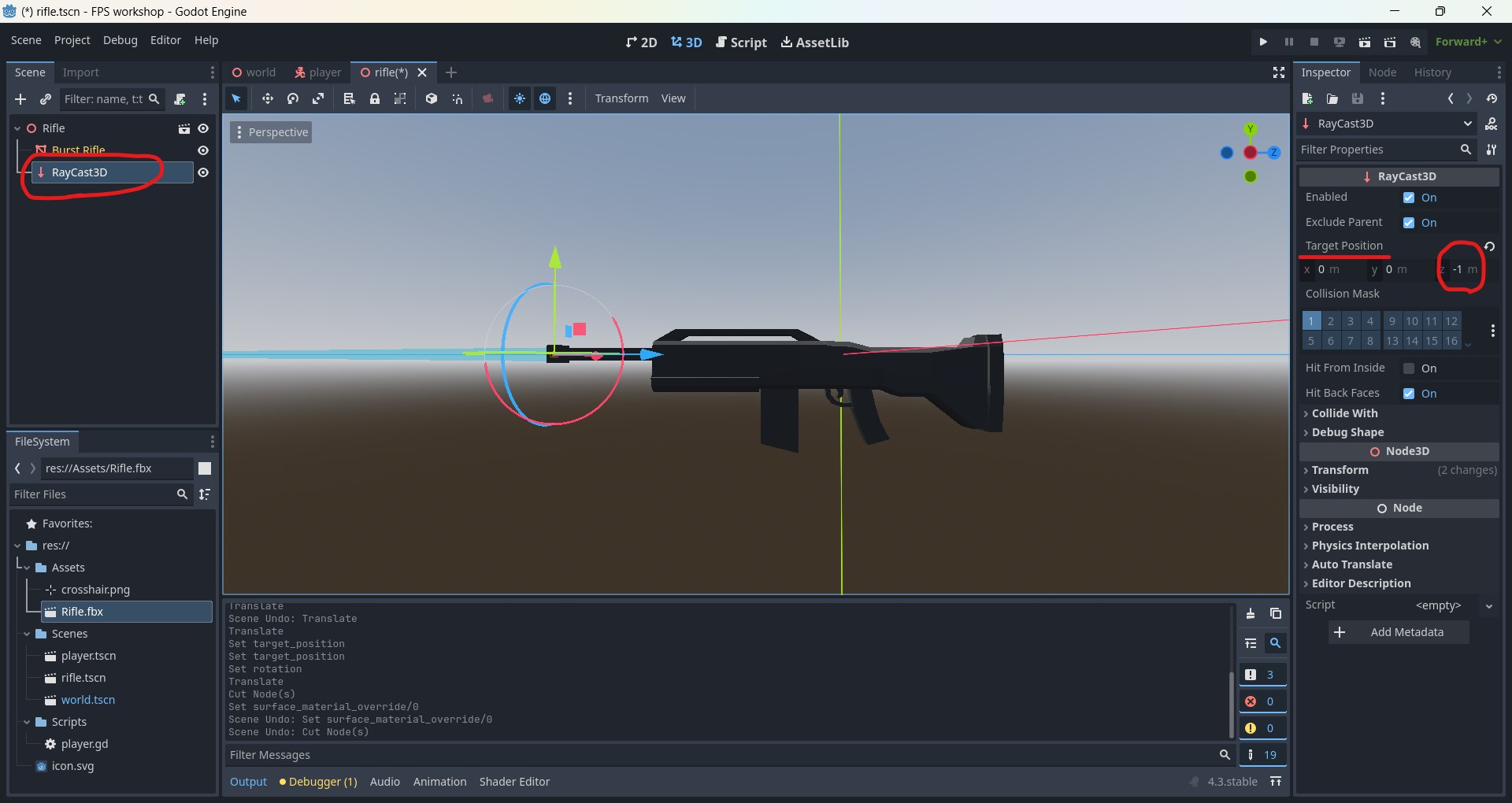Viewport: 1512px width, 803px height.
Task: Open the Debug menu
Action: coord(120,40)
